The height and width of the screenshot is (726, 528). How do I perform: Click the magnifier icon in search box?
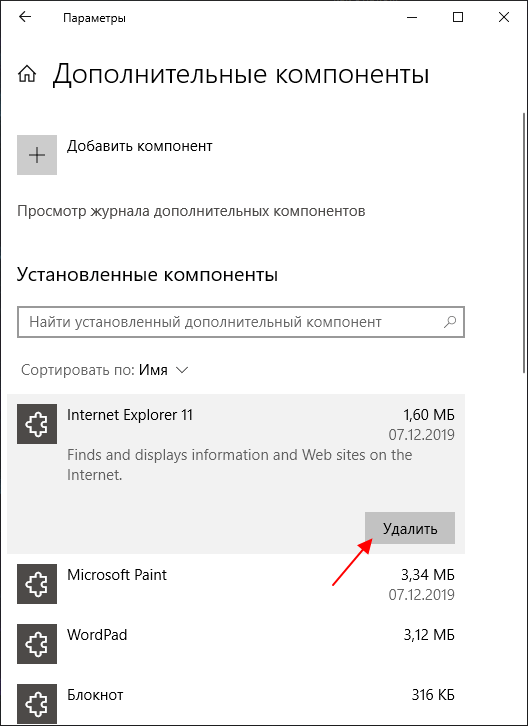pos(450,321)
